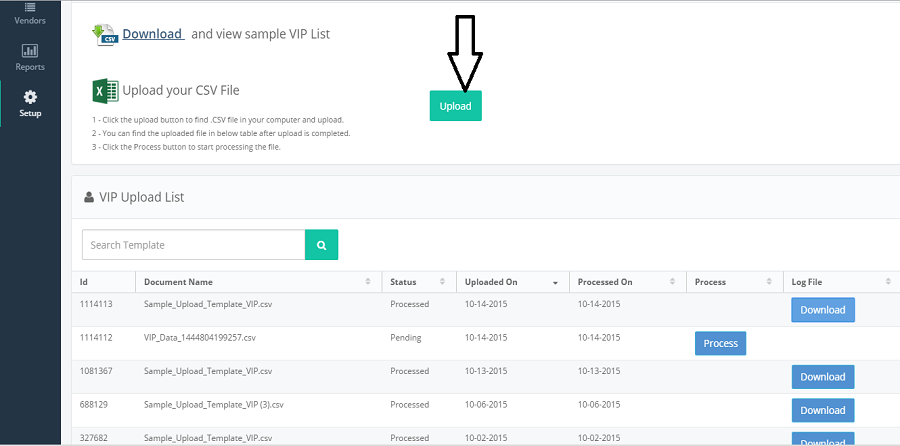
Task: Sort by Processed On column arrows
Action: 672,282
